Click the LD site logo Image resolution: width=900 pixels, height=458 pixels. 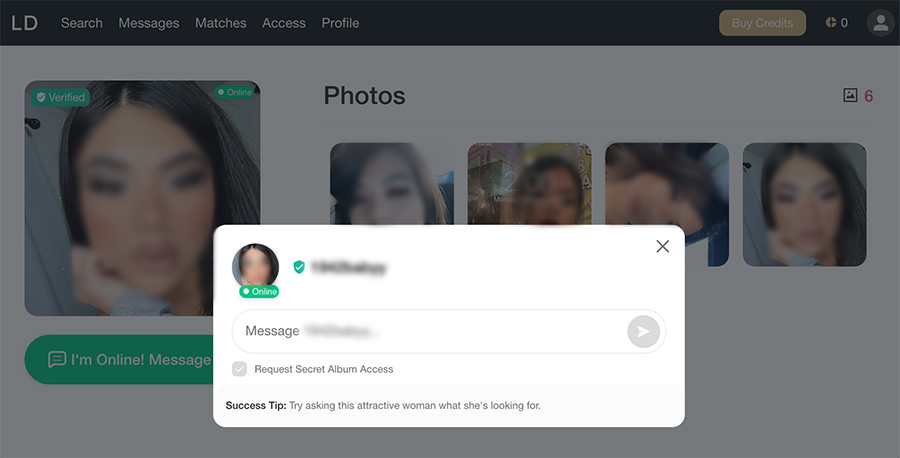tap(24, 22)
